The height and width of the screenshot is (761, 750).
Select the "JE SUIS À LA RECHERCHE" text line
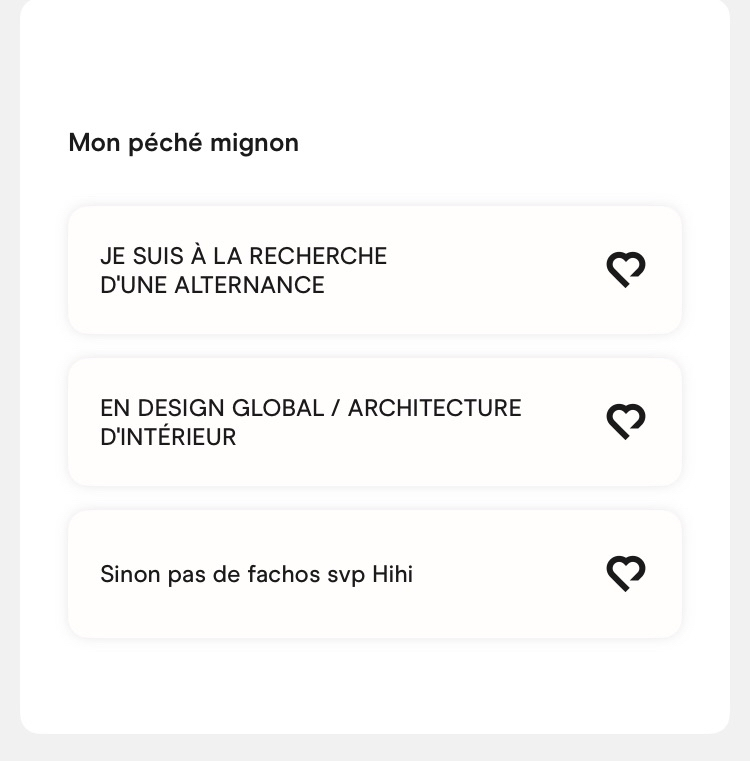243,256
